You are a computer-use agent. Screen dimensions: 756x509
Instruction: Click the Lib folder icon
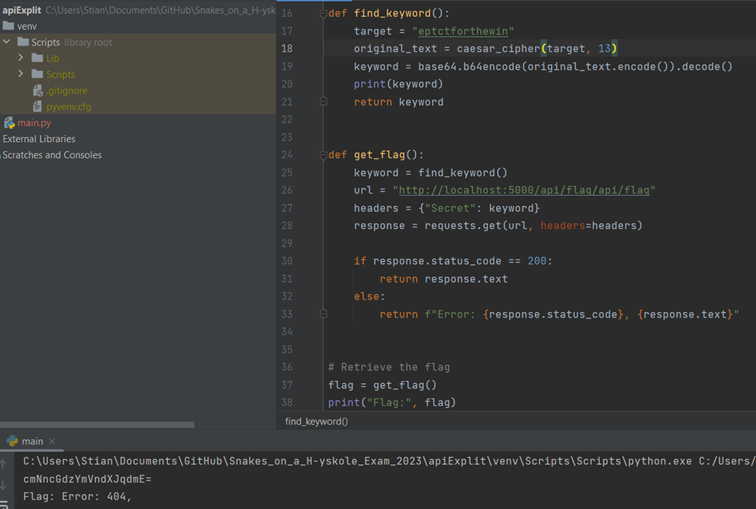click(x=37, y=58)
